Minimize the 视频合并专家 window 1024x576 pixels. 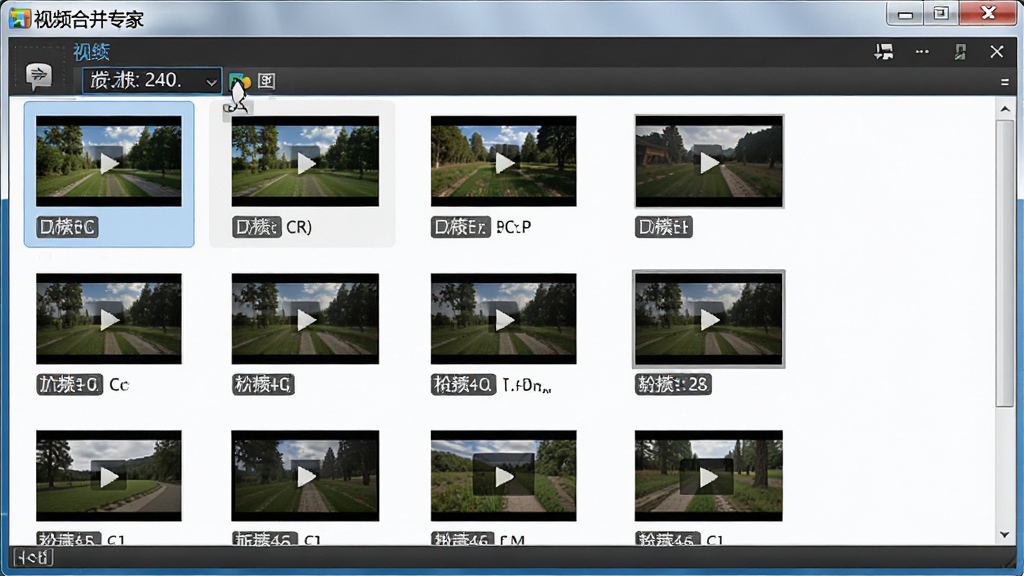pyautogui.click(x=905, y=14)
